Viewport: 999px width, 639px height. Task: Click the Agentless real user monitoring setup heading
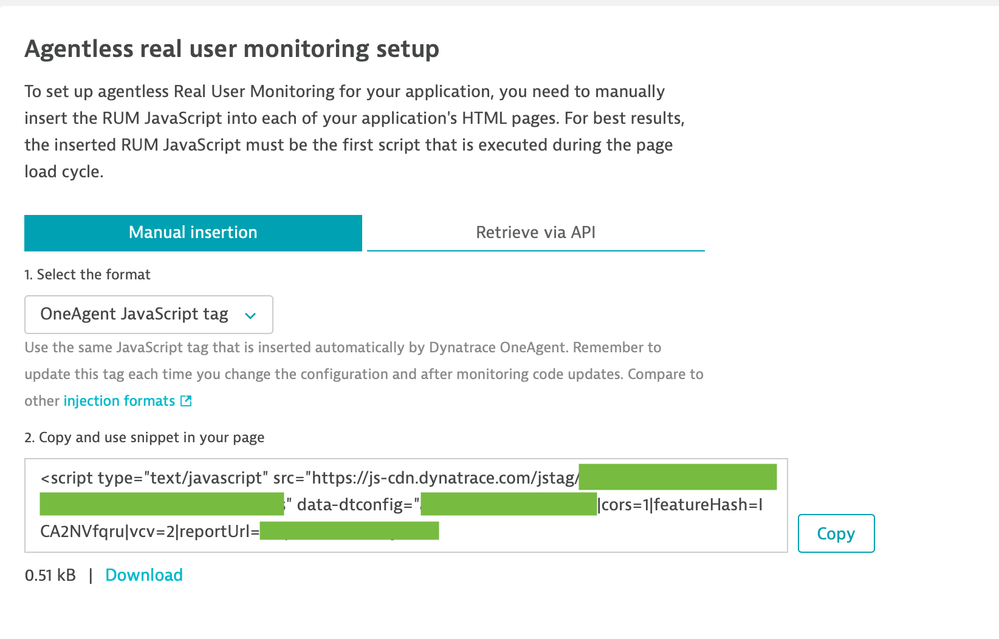(x=231, y=48)
